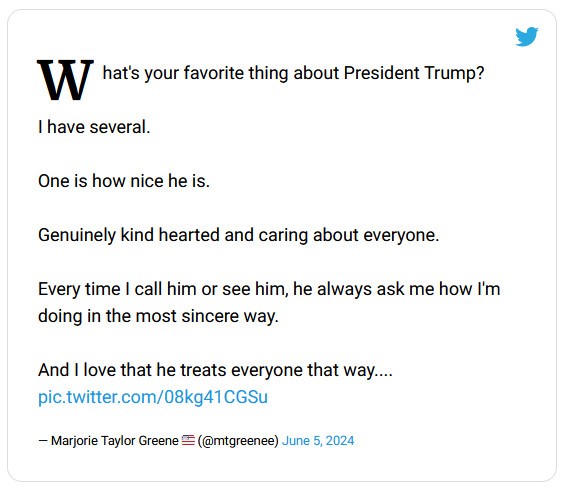Click the "Genuinely kind hearted" sentence
This screenshot has width=567, height=493.
pyautogui.click(x=239, y=235)
